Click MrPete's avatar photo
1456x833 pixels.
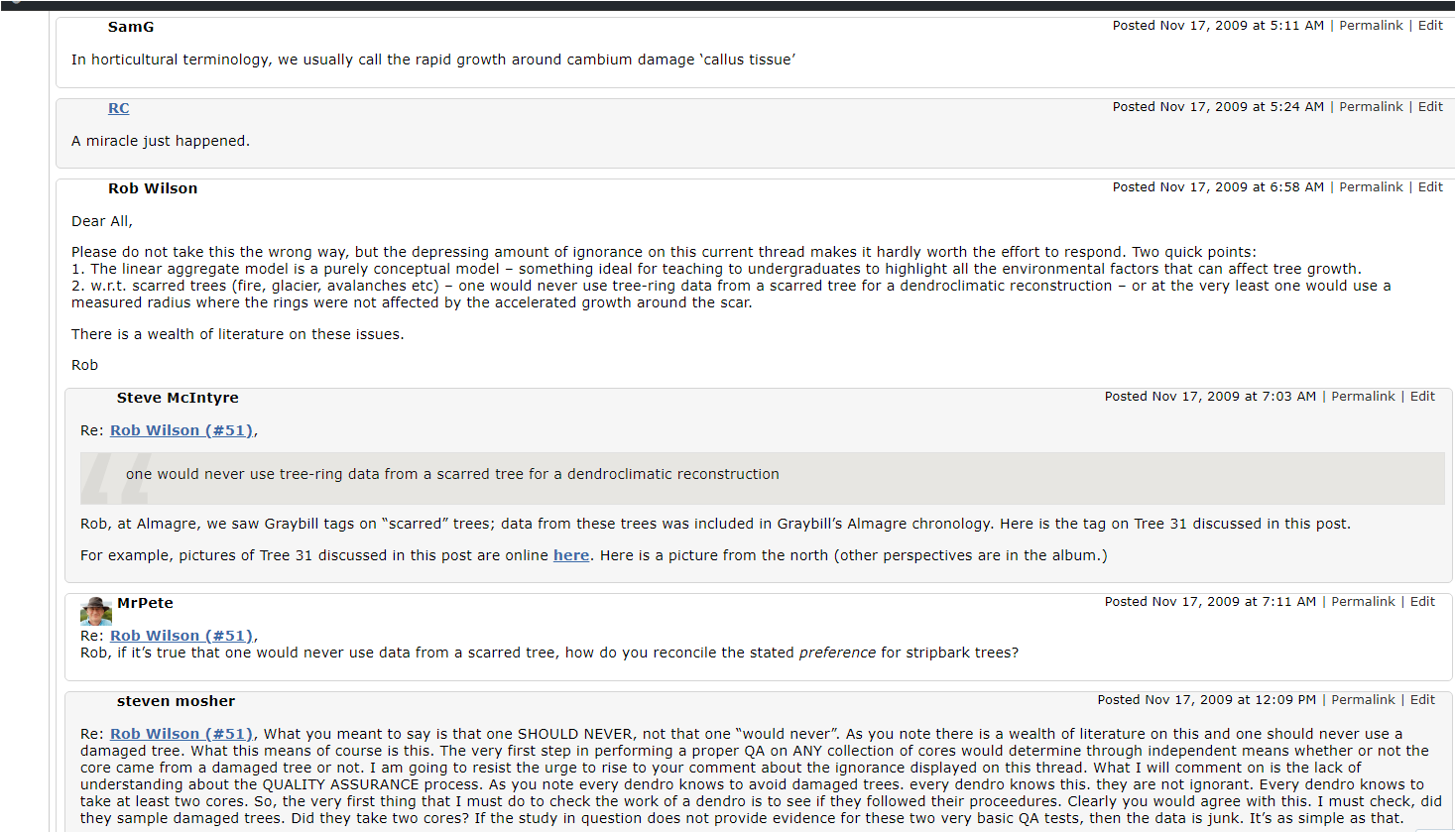click(96, 611)
